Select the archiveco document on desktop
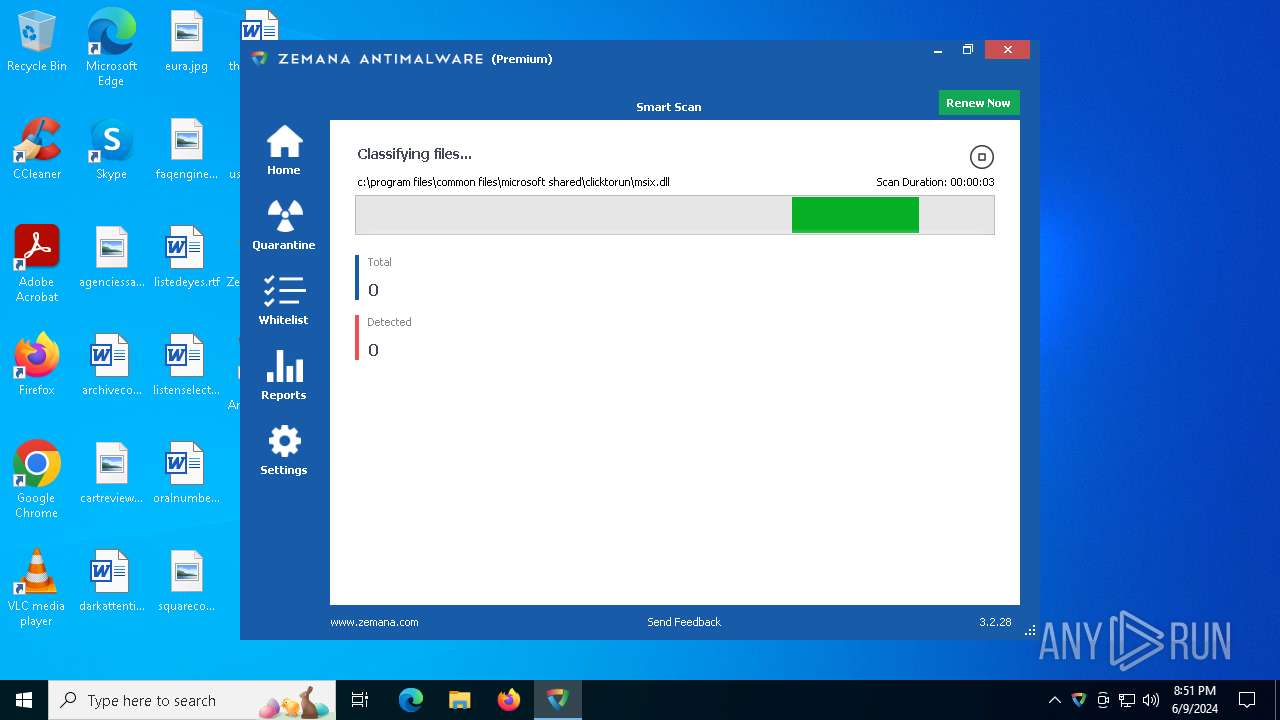 pos(111,366)
